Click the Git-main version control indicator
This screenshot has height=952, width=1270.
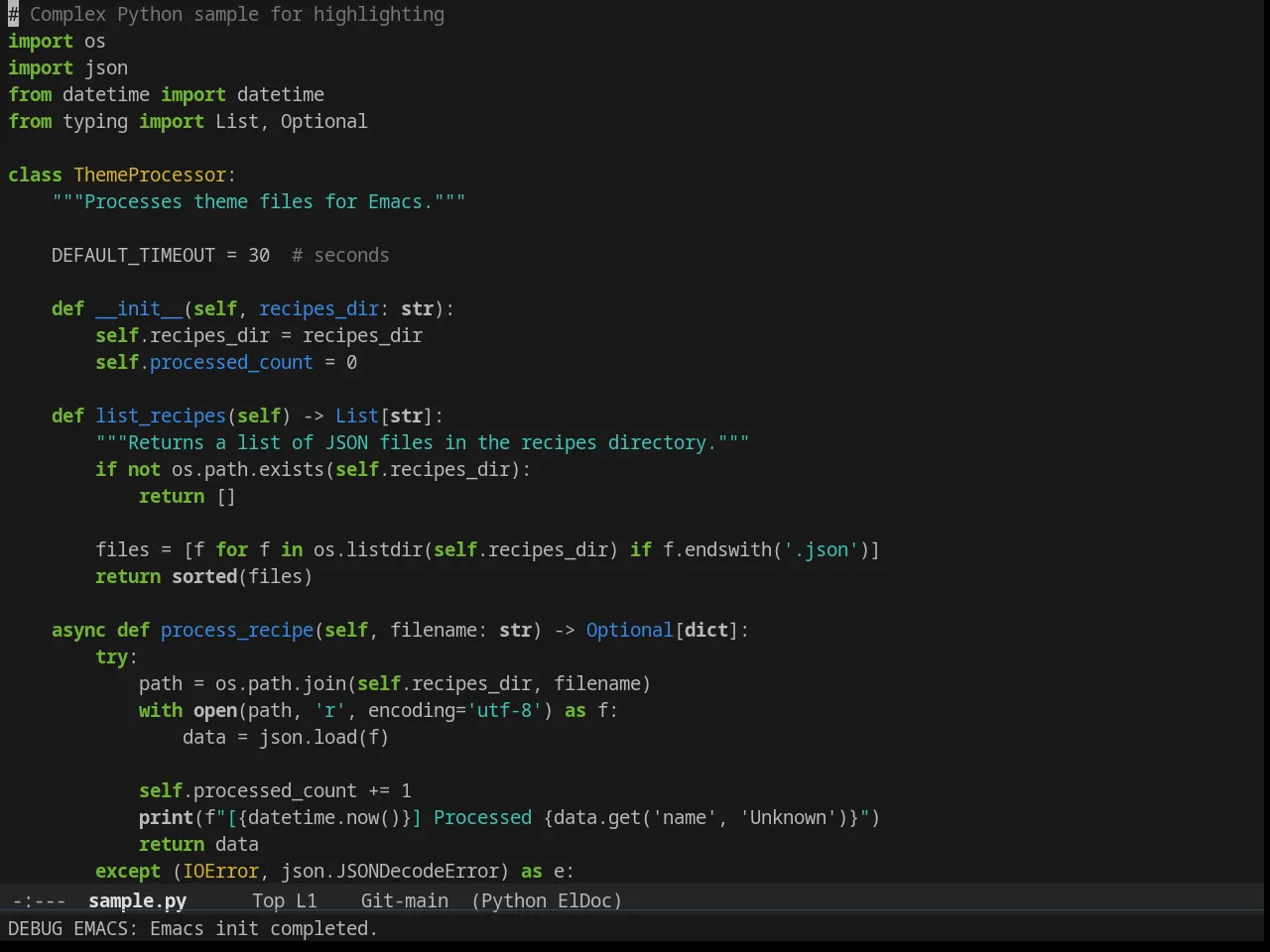tap(404, 900)
